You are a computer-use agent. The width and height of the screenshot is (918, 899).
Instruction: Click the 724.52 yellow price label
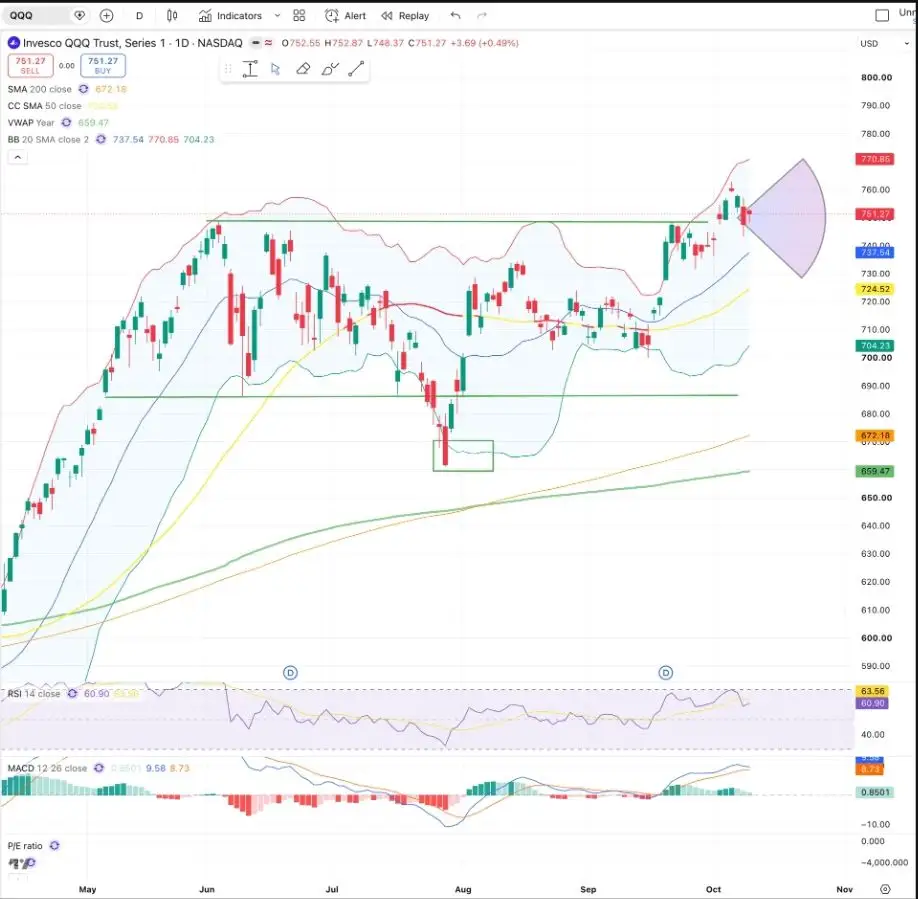click(875, 289)
